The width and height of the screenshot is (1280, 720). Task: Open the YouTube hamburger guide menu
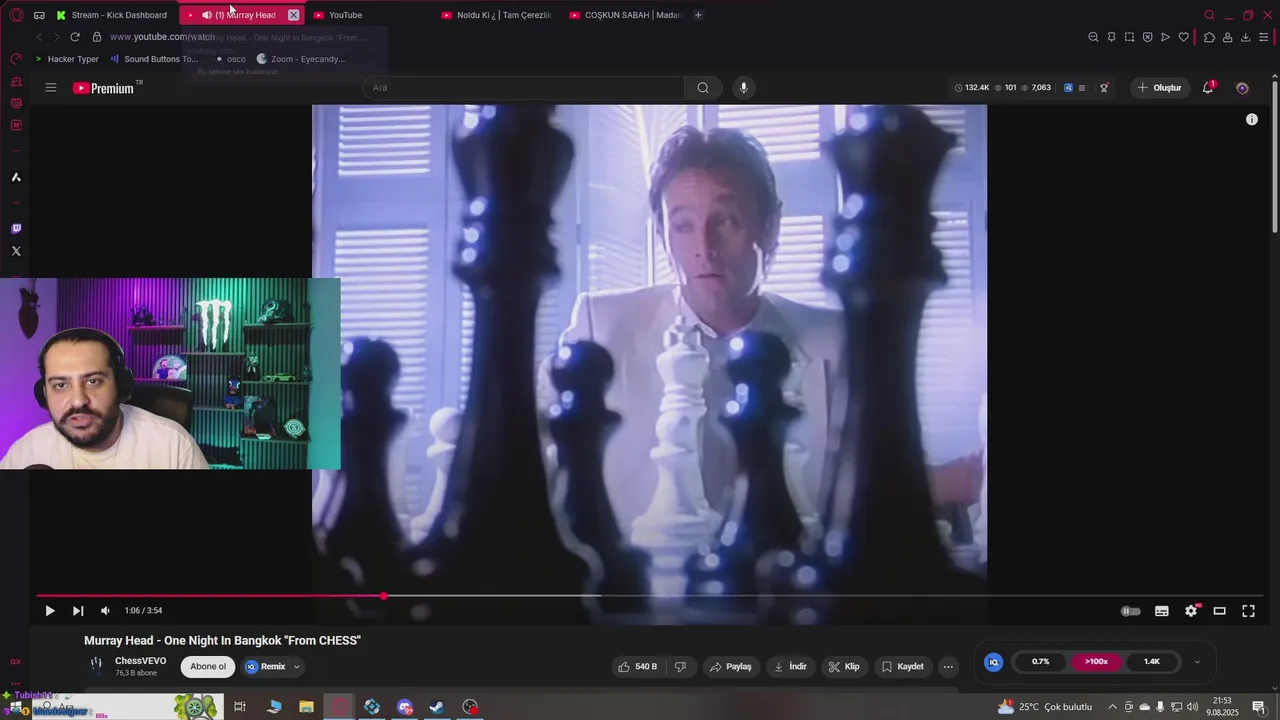click(x=51, y=88)
